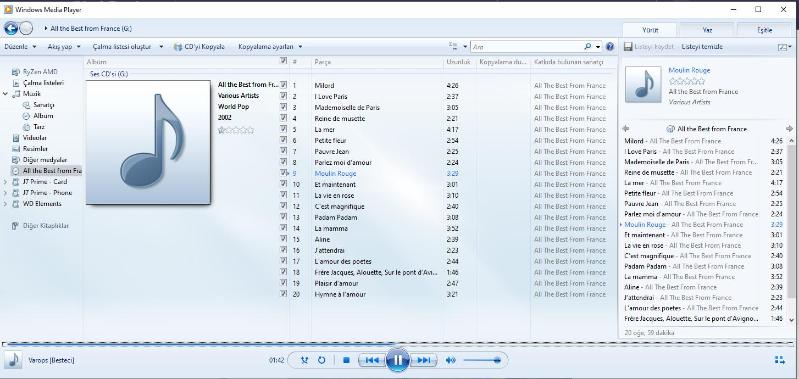The width and height of the screenshot is (799, 379).
Task: Rate Moulin Rouge with stars in list pane
Action: (x=686, y=81)
